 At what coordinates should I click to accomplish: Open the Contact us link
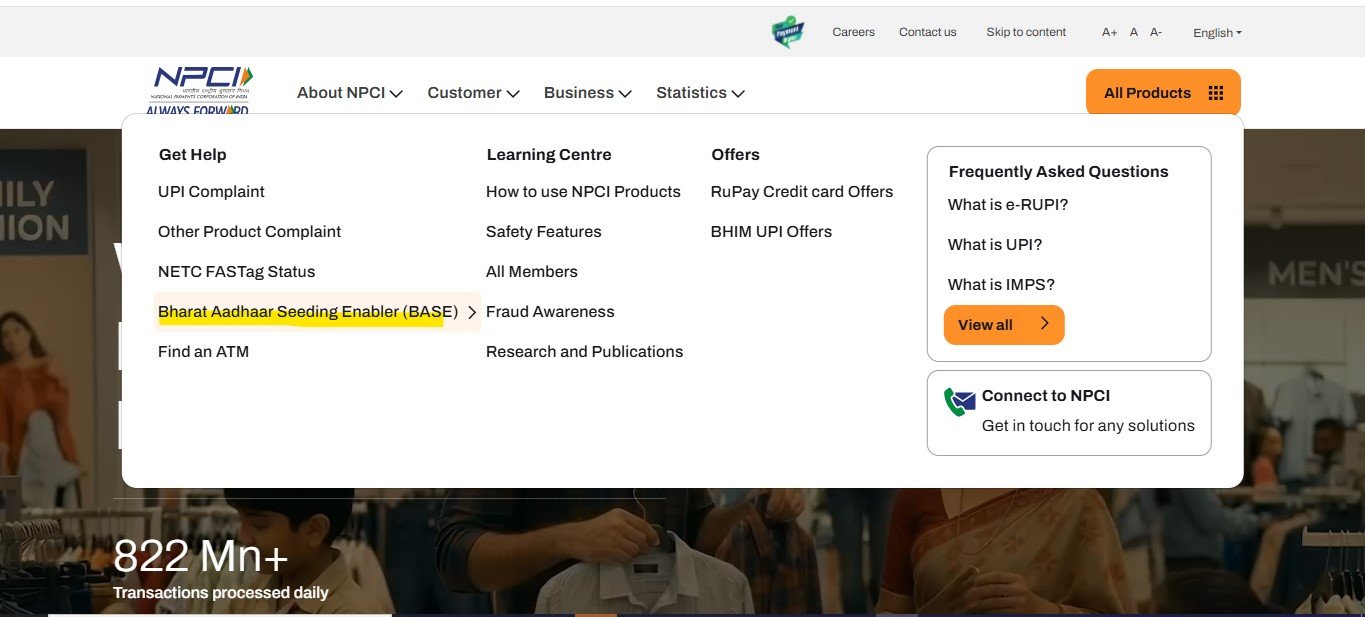pyautogui.click(x=928, y=32)
